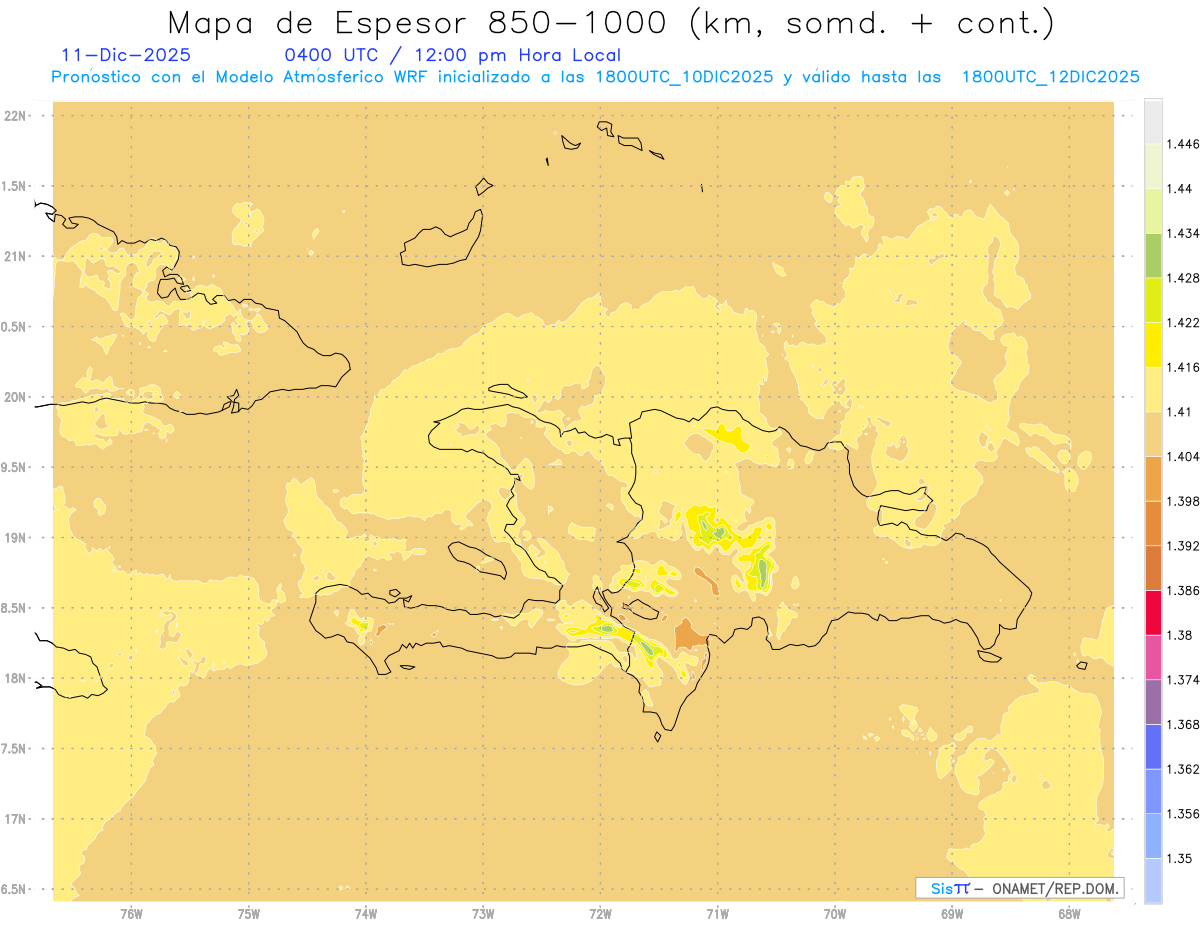Click the 71W longitude axis label

click(x=717, y=913)
